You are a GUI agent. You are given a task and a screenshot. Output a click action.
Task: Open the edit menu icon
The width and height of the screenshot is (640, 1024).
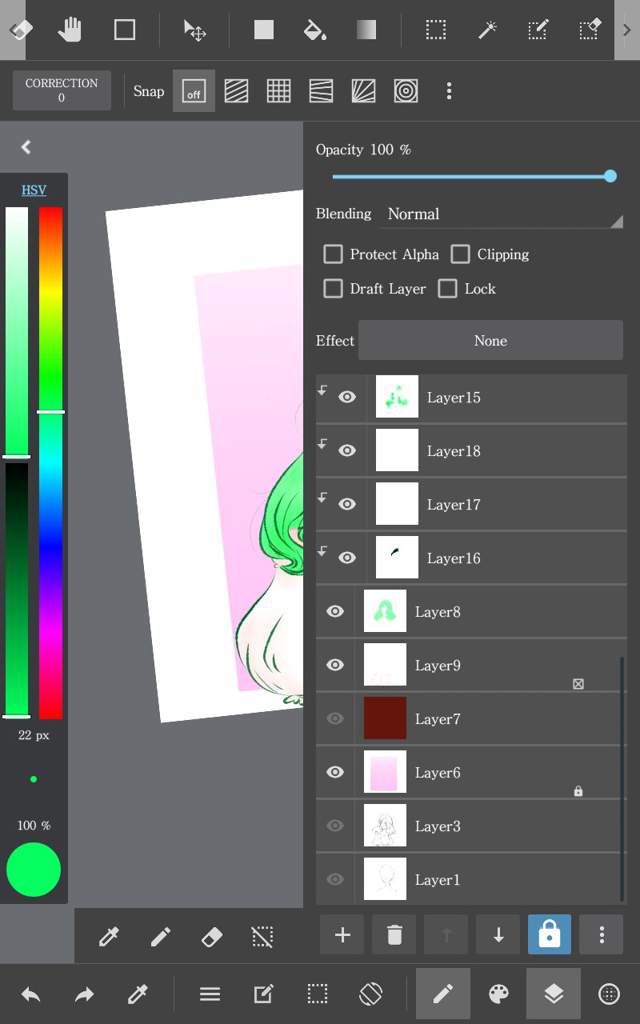(263, 995)
